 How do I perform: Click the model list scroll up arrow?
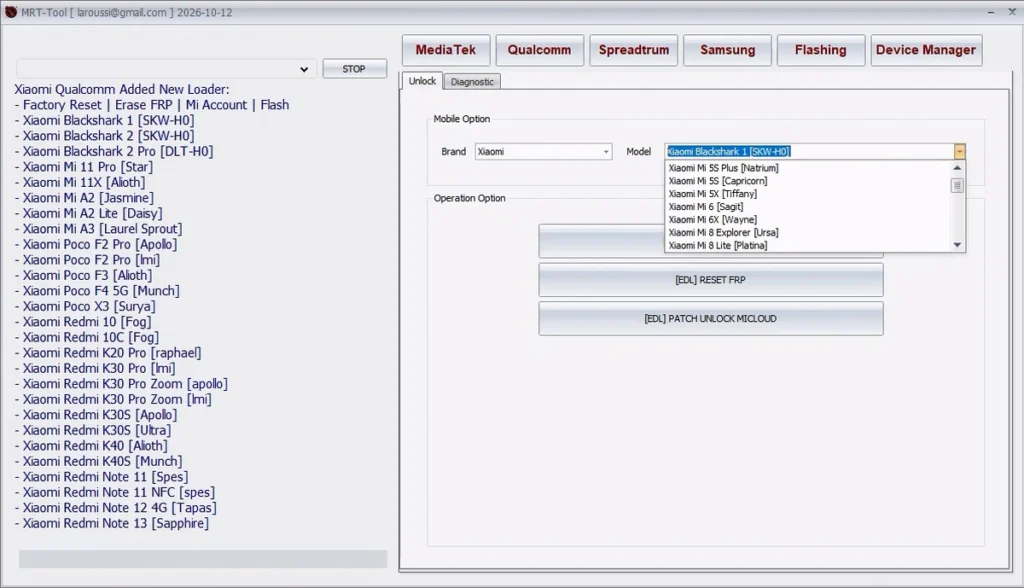tap(957, 168)
